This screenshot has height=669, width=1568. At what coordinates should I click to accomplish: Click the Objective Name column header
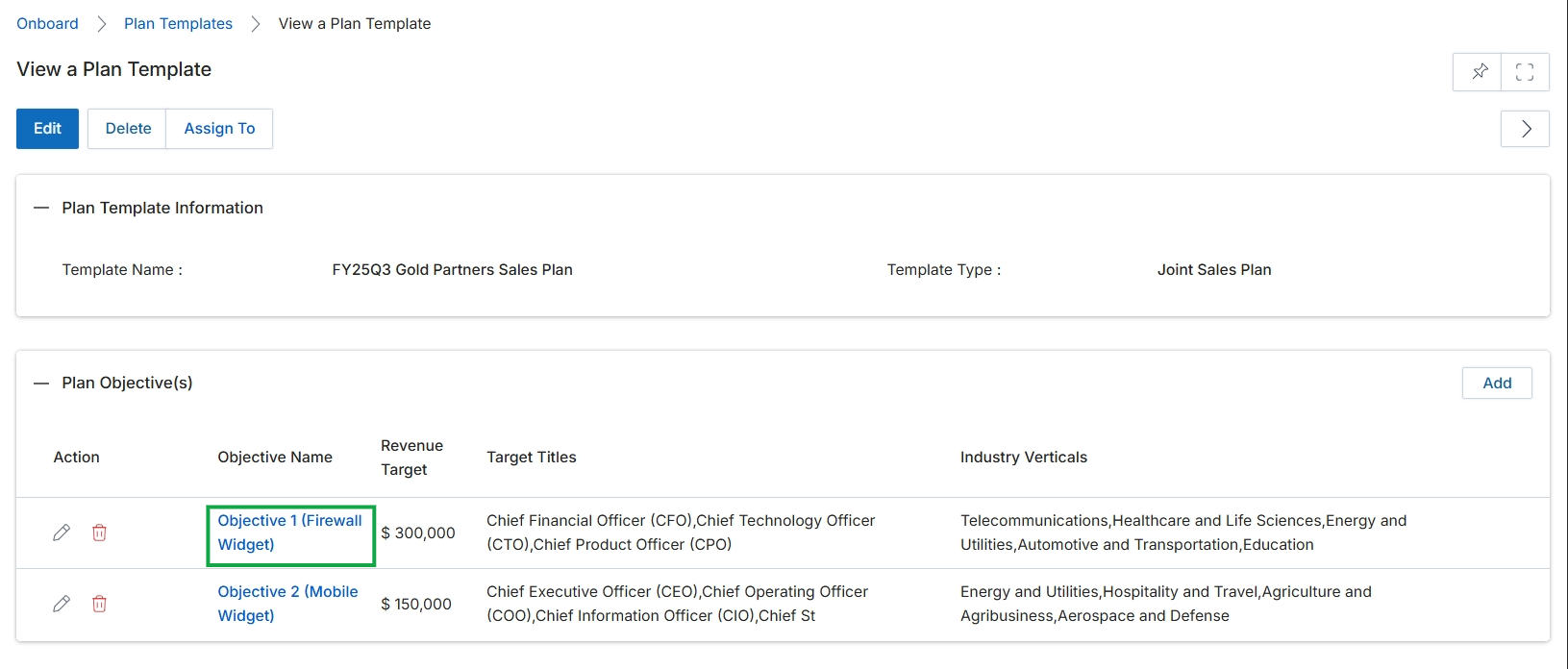point(275,458)
